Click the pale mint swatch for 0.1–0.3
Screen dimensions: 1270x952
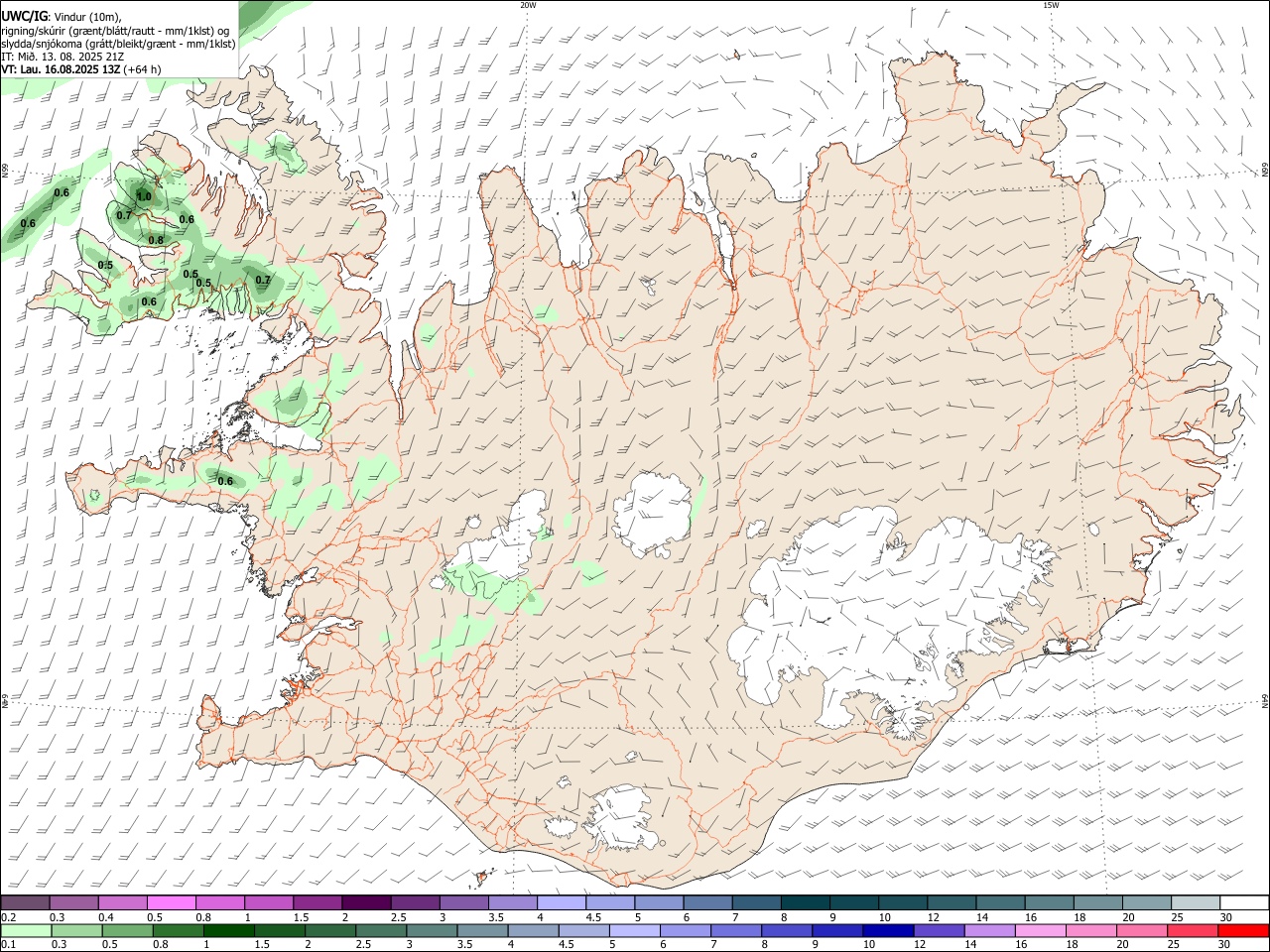[26, 930]
